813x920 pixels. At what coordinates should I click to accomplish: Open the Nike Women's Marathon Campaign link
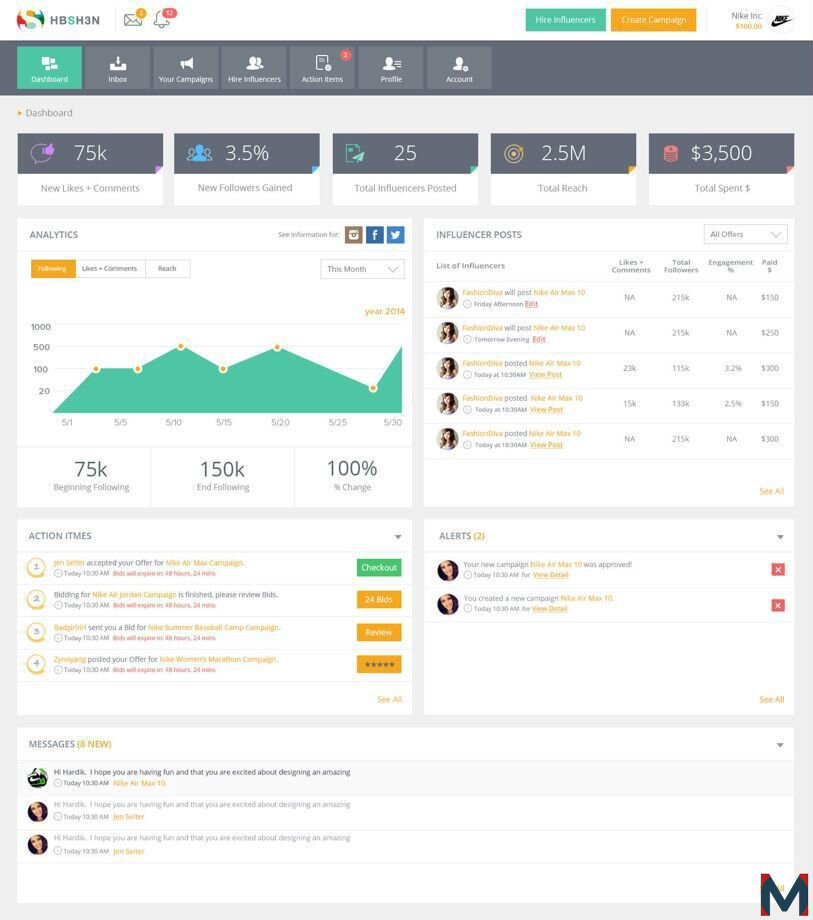pyautogui.click(x=218, y=659)
